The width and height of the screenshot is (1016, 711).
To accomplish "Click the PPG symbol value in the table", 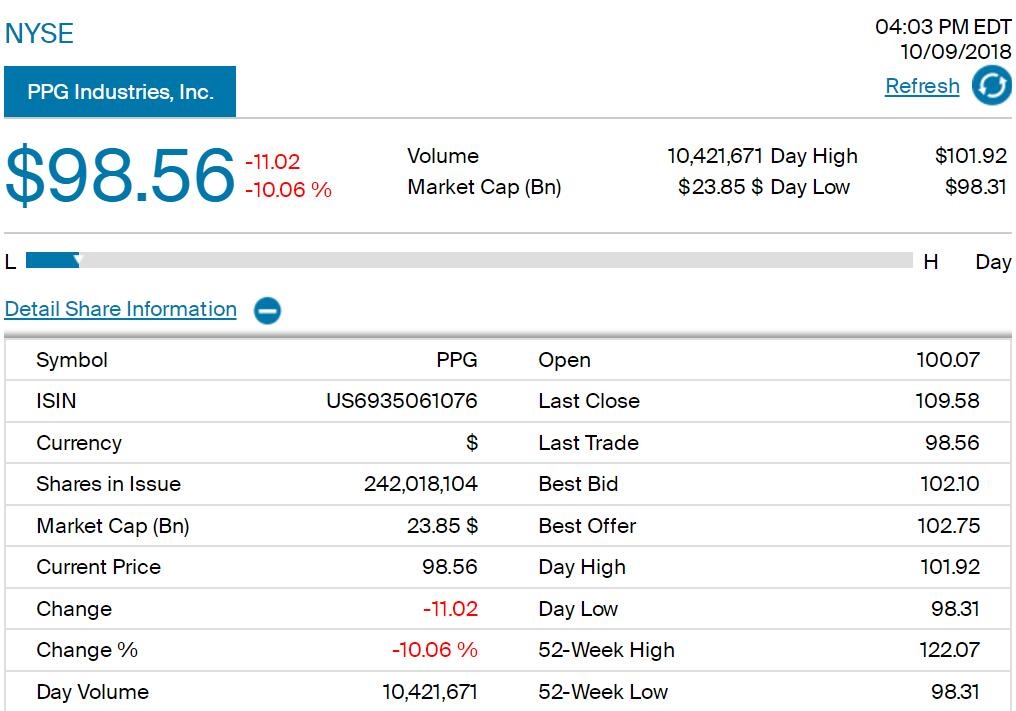I will (x=456, y=360).
